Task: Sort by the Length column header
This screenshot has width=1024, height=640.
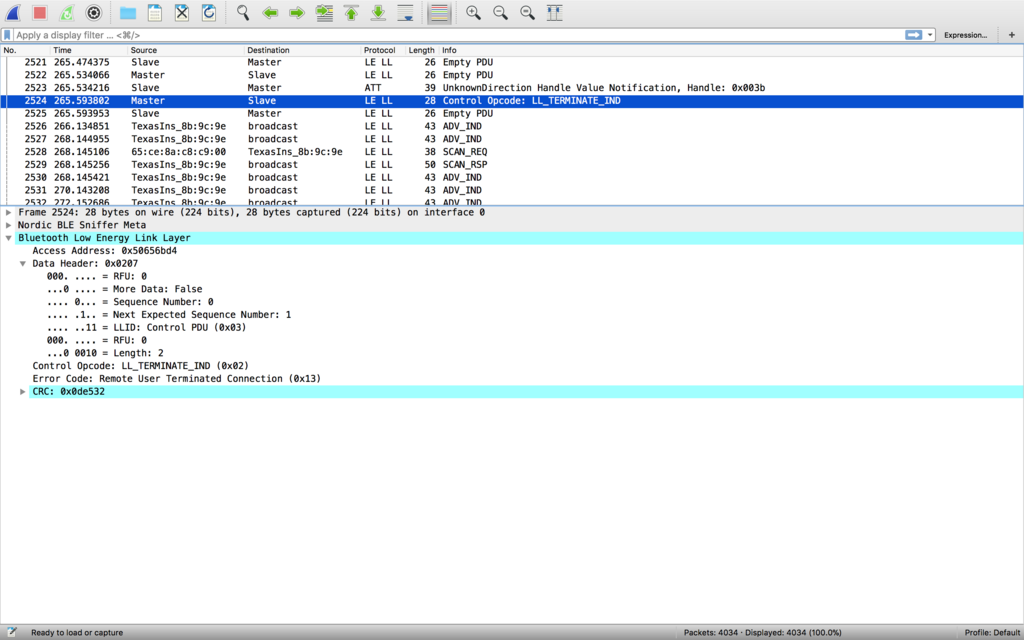Action: 421,50
